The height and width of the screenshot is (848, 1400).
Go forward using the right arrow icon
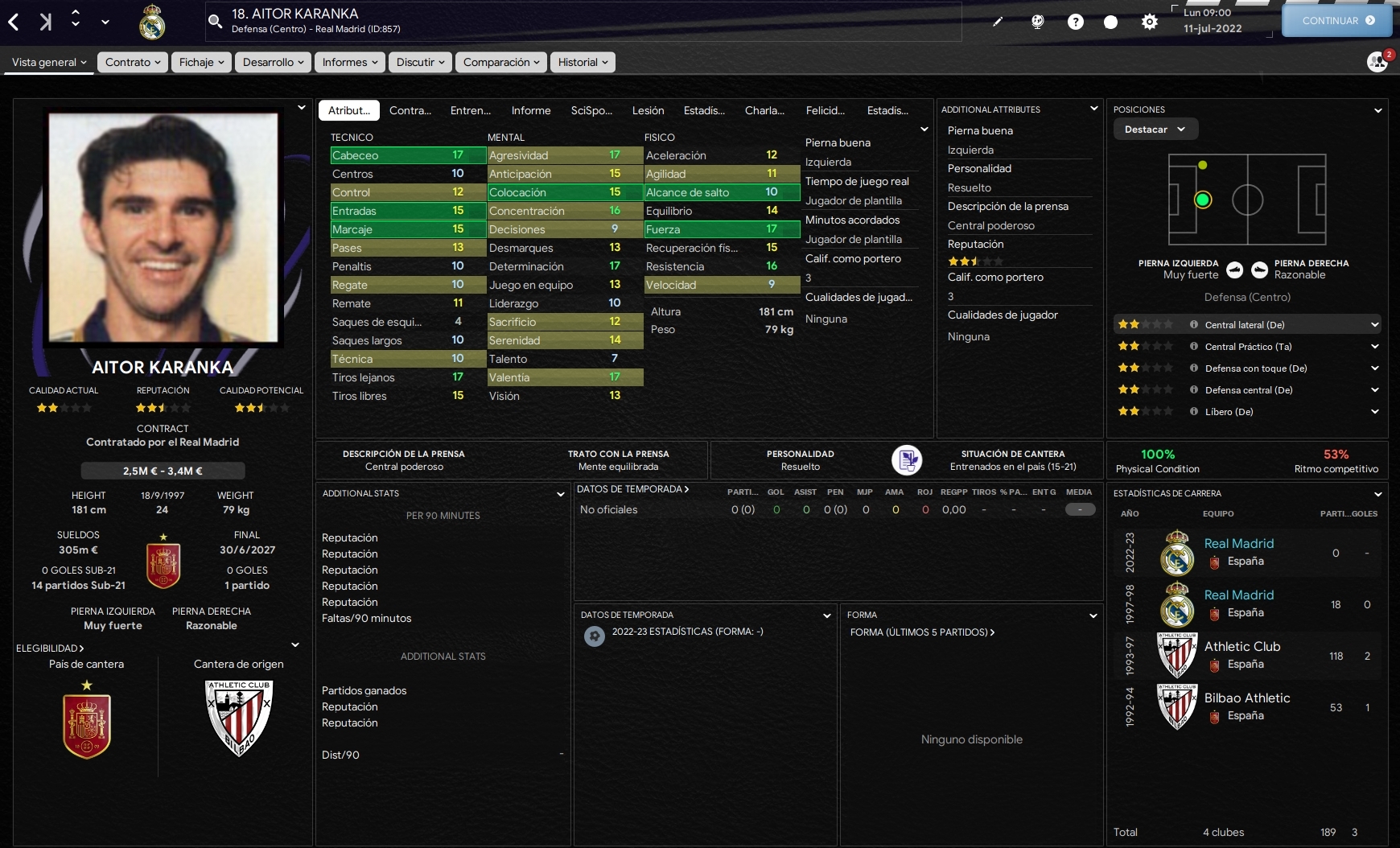coord(46,22)
